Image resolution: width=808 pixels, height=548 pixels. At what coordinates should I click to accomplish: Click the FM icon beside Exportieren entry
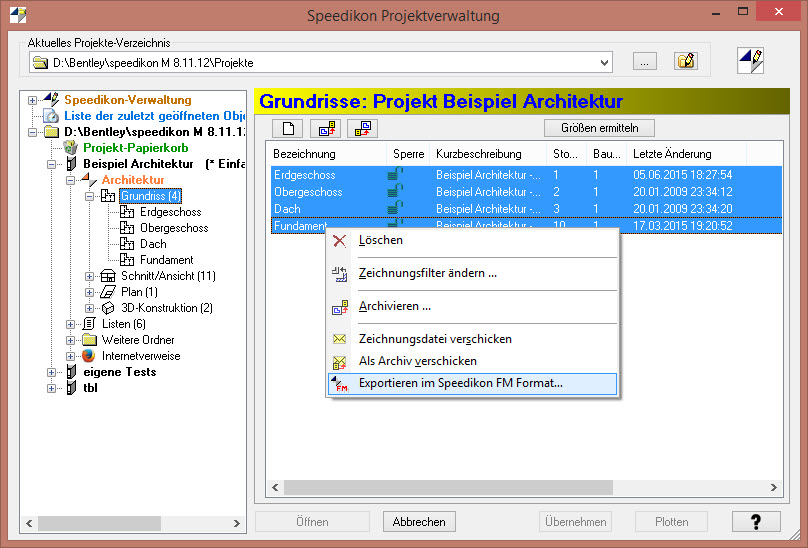[x=339, y=384]
